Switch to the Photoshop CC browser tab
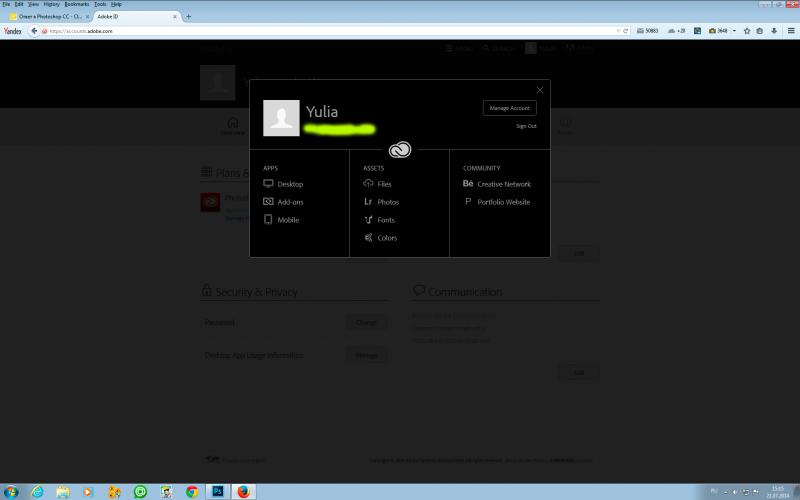The width and height of the screenshot is (800, 500). click(x=49, y=16)
